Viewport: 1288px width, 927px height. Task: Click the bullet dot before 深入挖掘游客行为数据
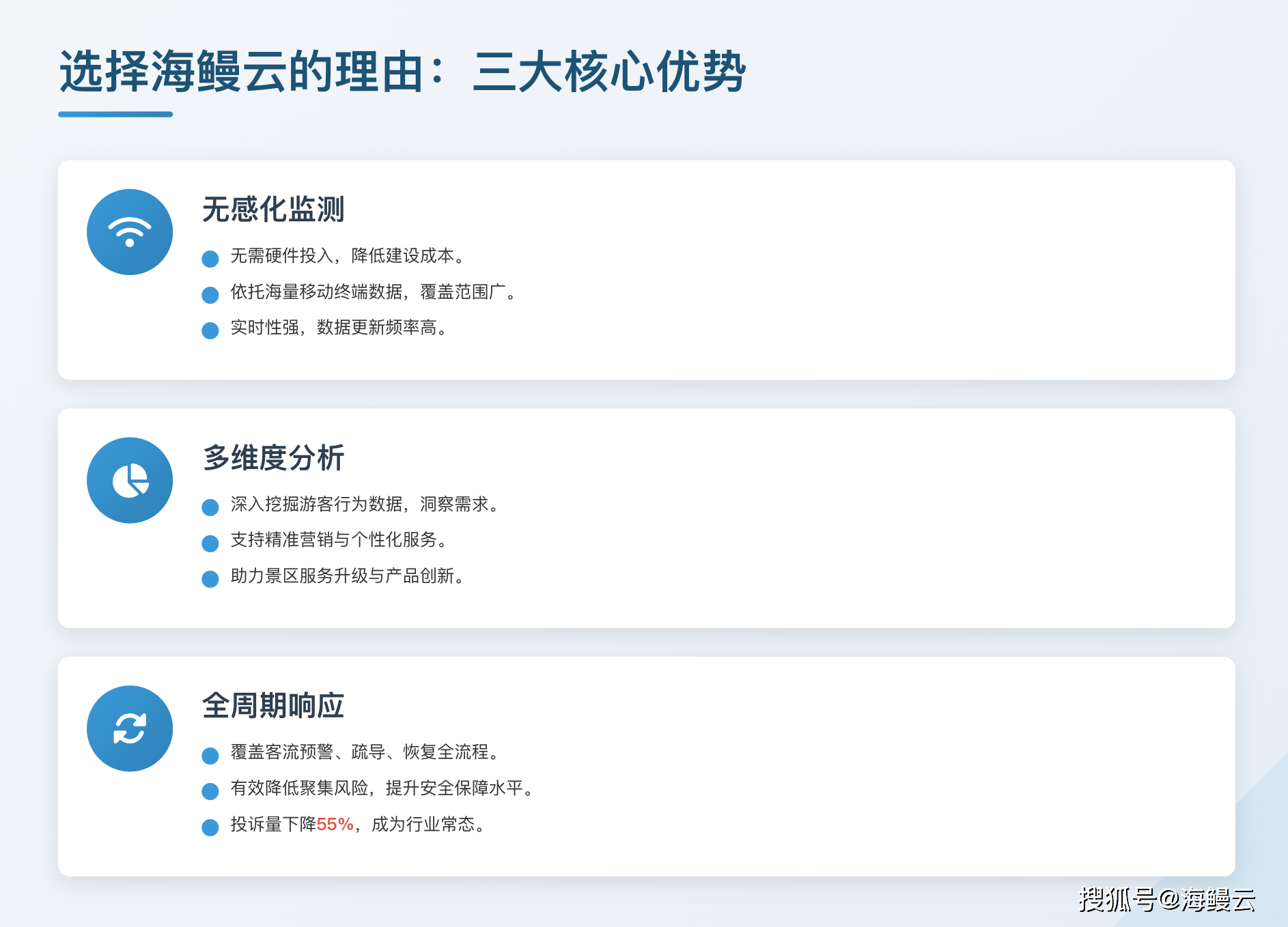tap(210, 507)
